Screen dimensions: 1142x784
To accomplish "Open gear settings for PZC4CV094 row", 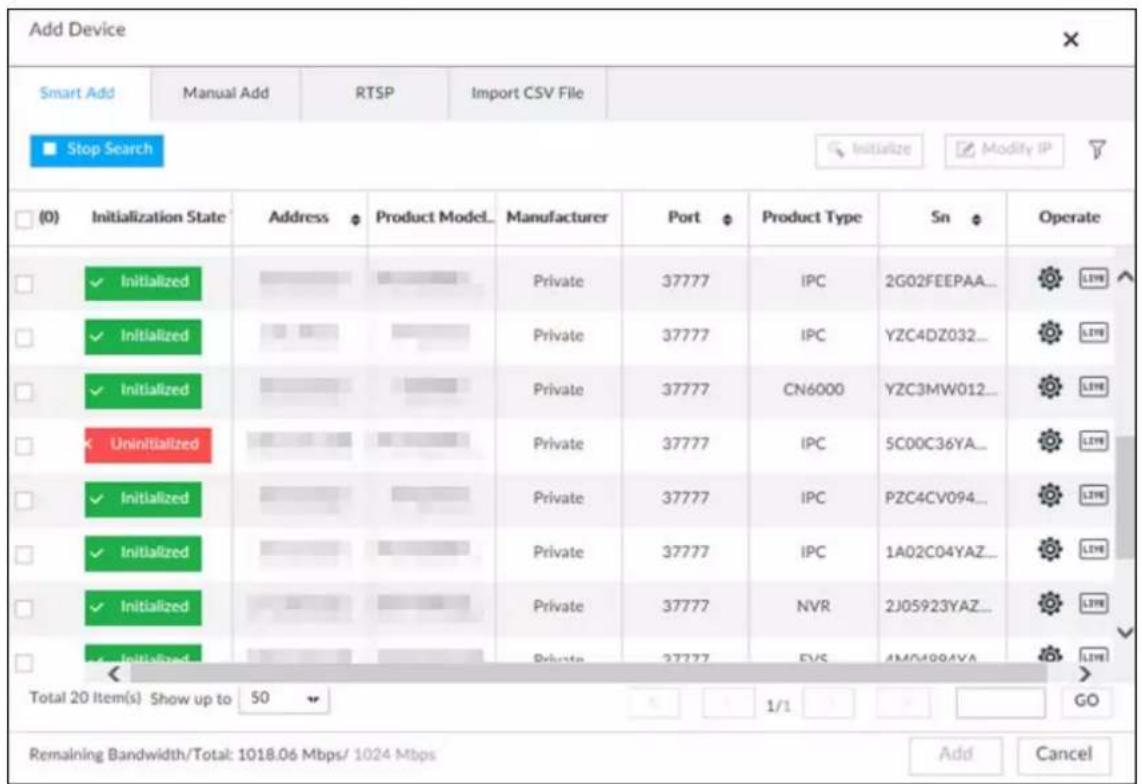I will pyautogui.click(x=1050, y=495).
